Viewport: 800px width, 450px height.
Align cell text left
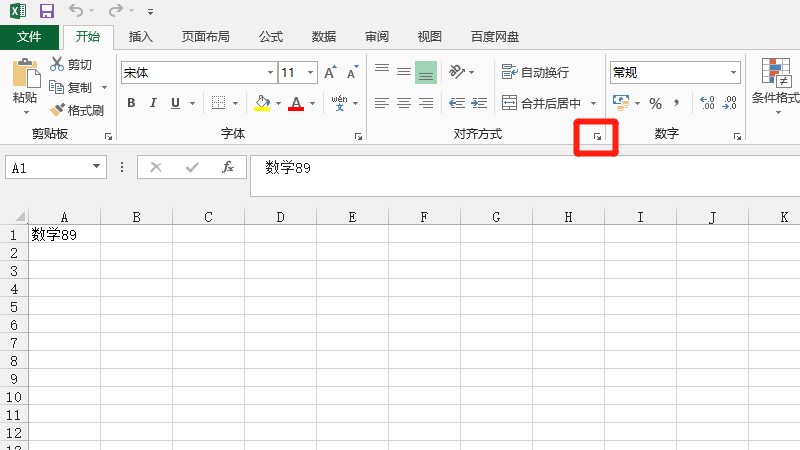382,103
